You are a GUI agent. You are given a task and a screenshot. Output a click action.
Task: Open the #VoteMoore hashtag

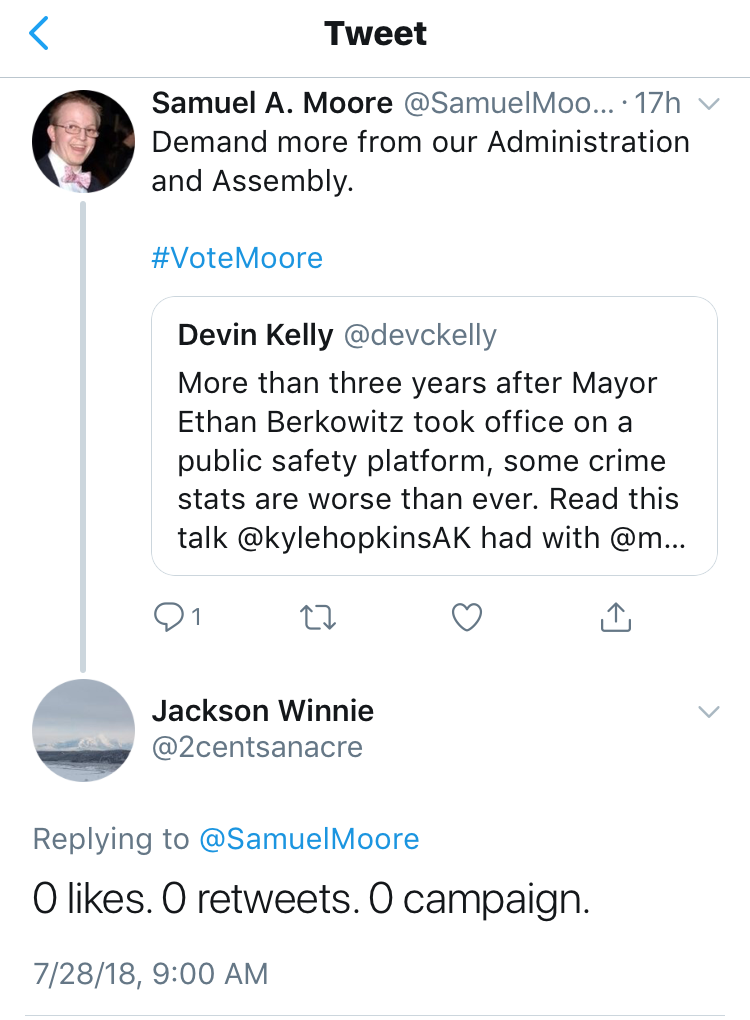tap(237, 258)
